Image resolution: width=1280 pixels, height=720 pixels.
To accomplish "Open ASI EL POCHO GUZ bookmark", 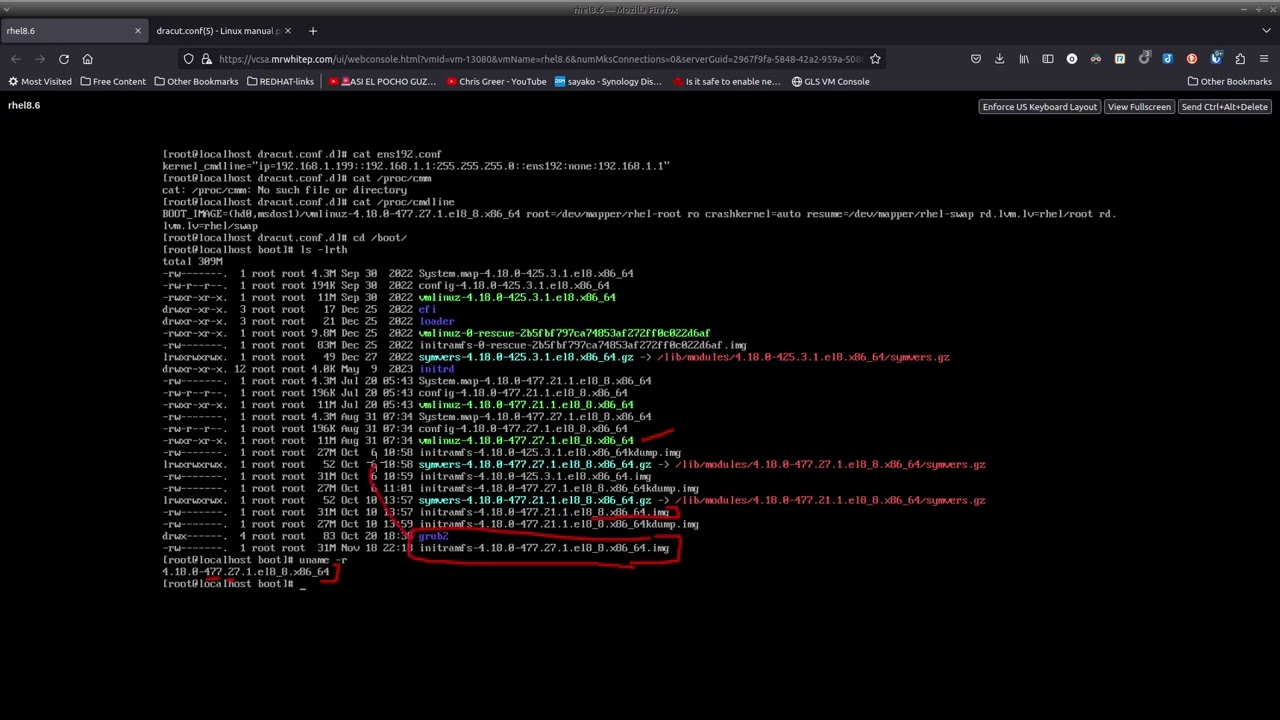I will click(383, 82).
